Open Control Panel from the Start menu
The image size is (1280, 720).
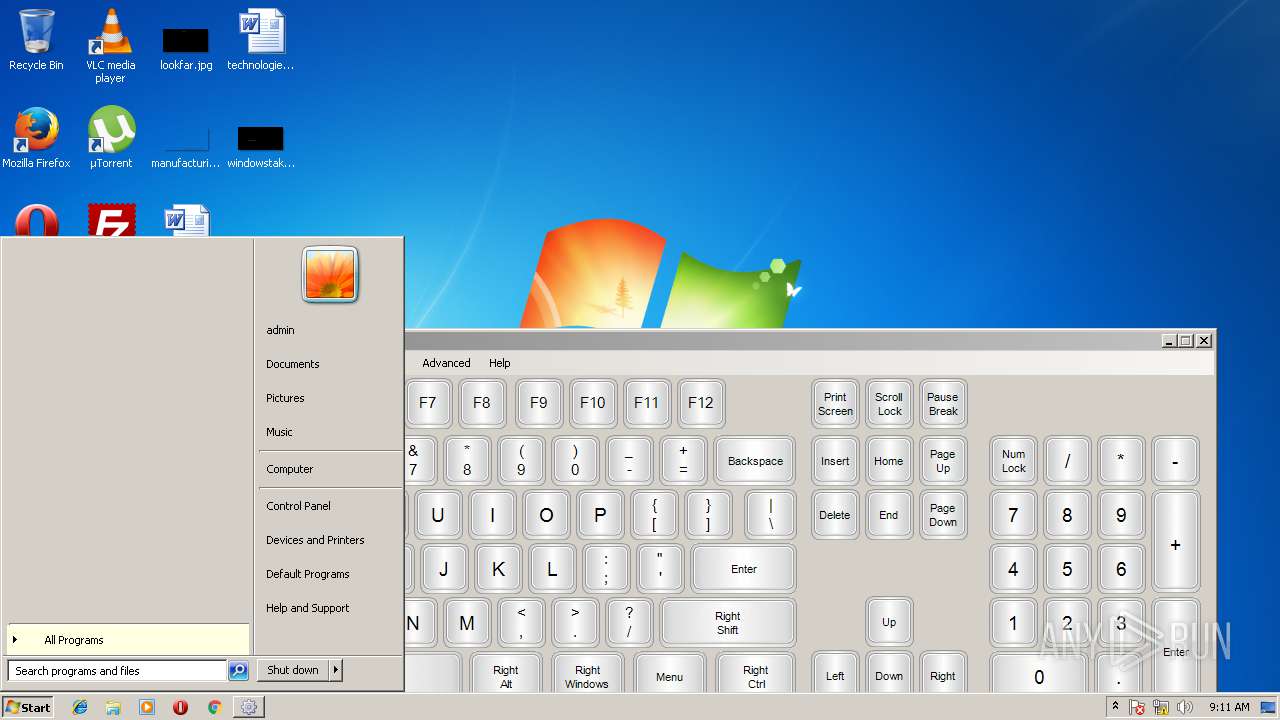click(330, 506)
